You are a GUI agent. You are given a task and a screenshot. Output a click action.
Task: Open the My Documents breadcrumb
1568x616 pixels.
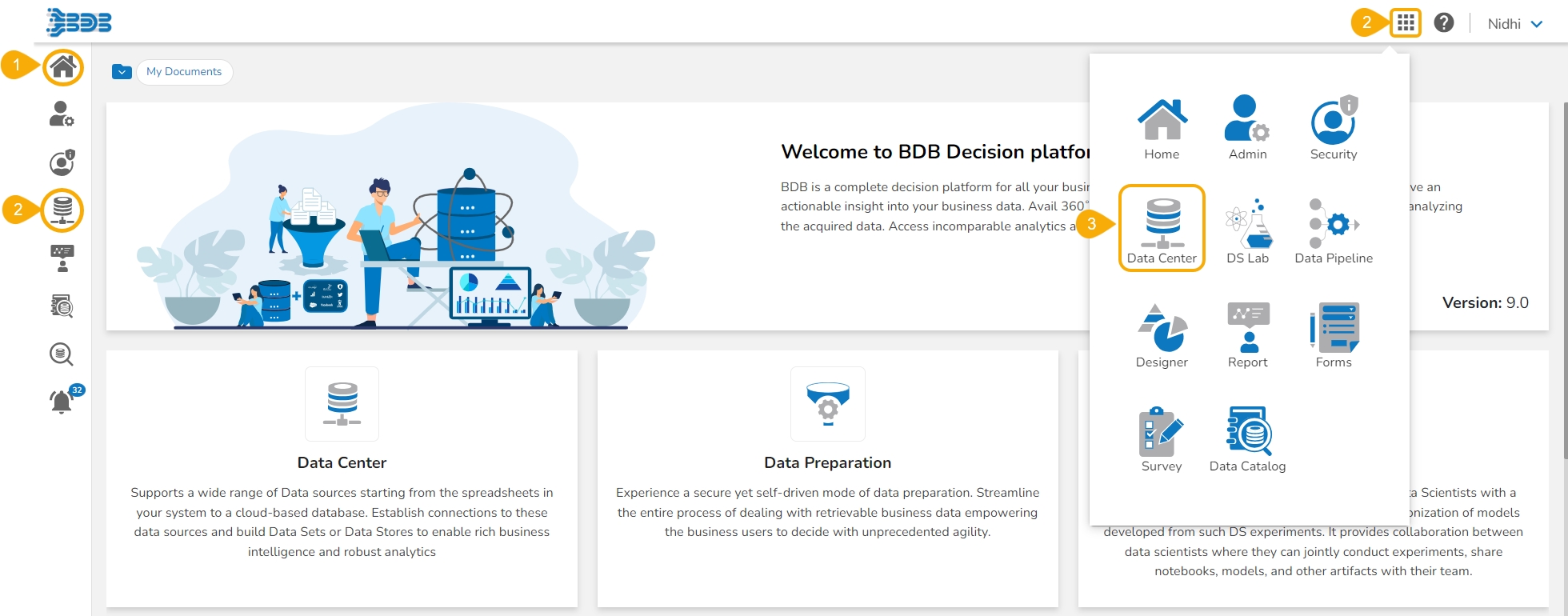coord(184,72)
